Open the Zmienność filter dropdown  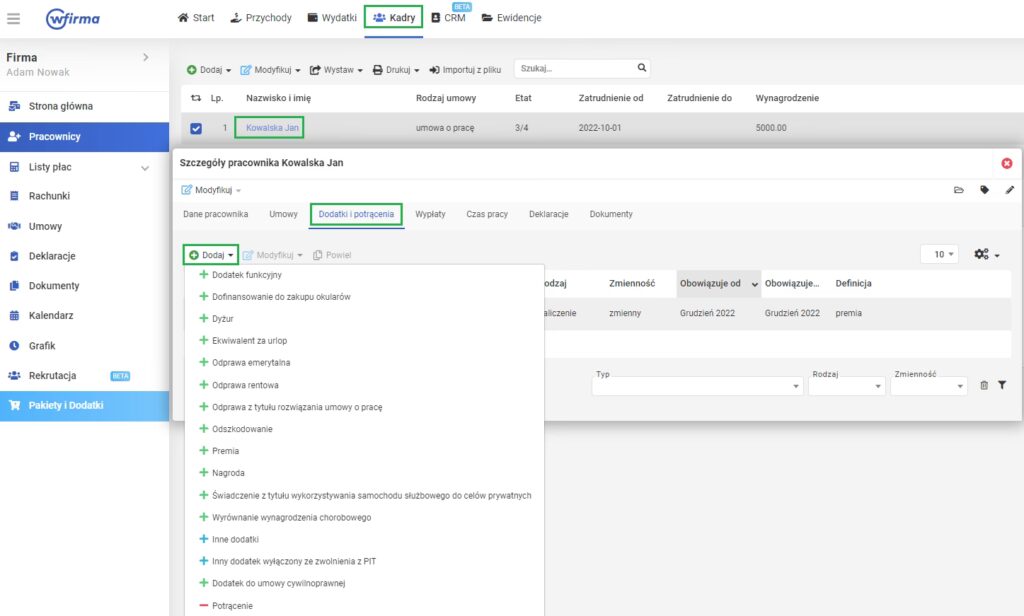(929, 386)
